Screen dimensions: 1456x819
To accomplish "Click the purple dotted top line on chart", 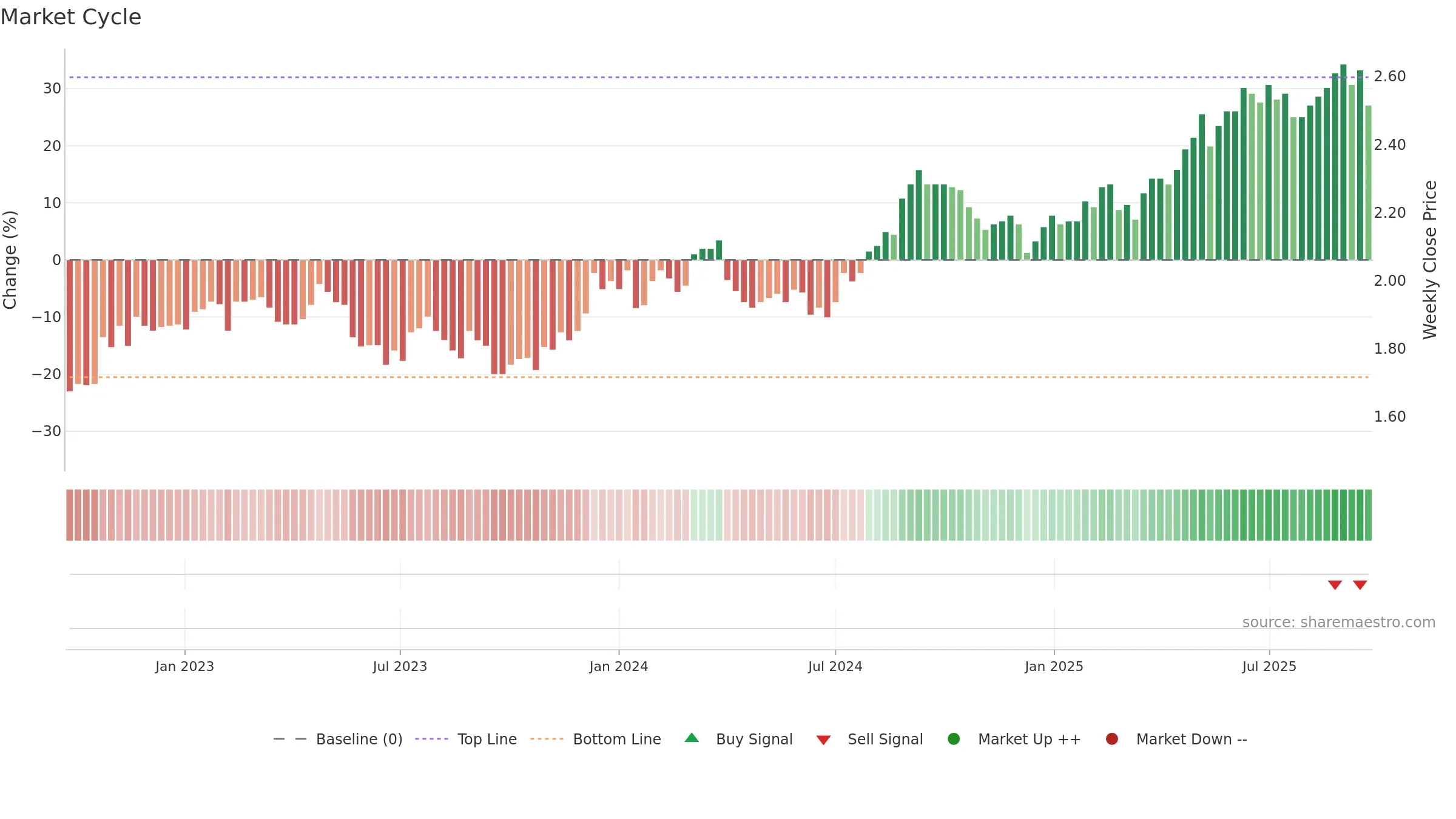I will point(719,77).
